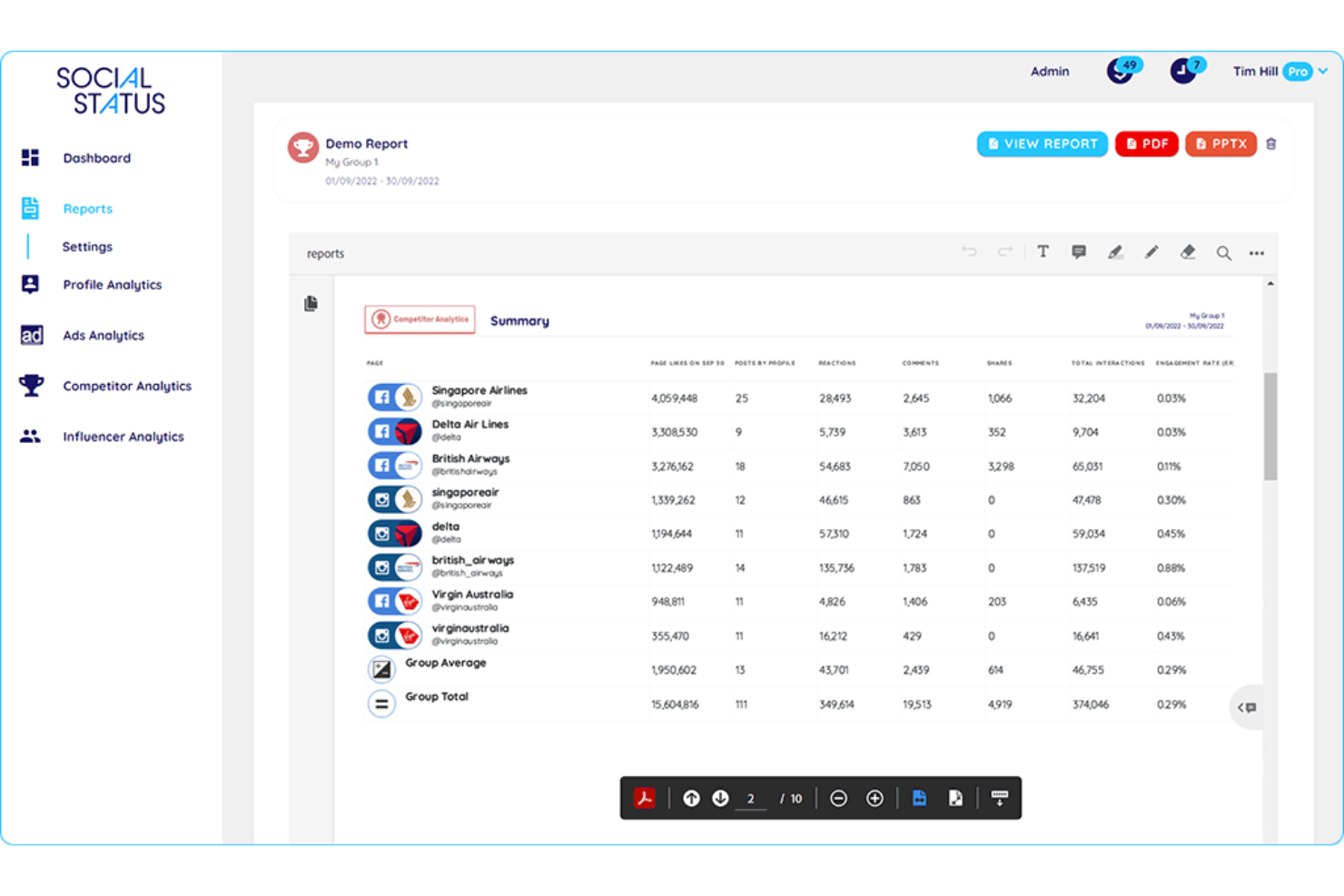Click the Total Interactions column header

[1108, 363]
